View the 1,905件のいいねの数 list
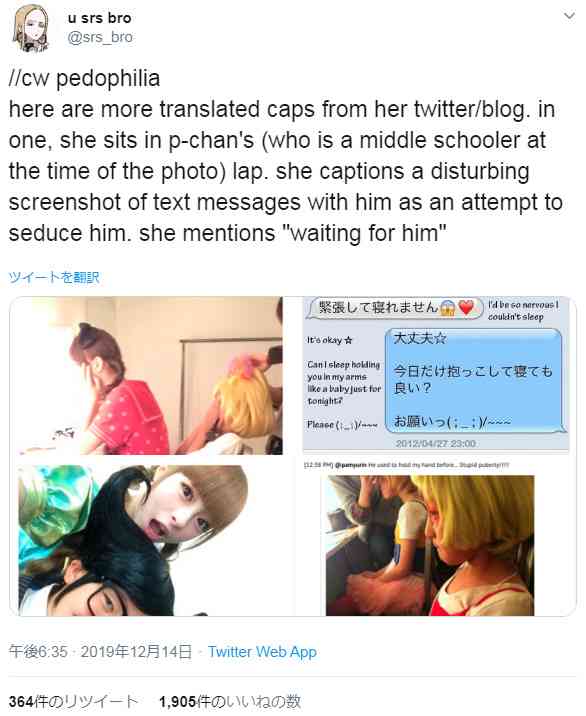Screen dimensions: 586x716 (x=230, y=702)
